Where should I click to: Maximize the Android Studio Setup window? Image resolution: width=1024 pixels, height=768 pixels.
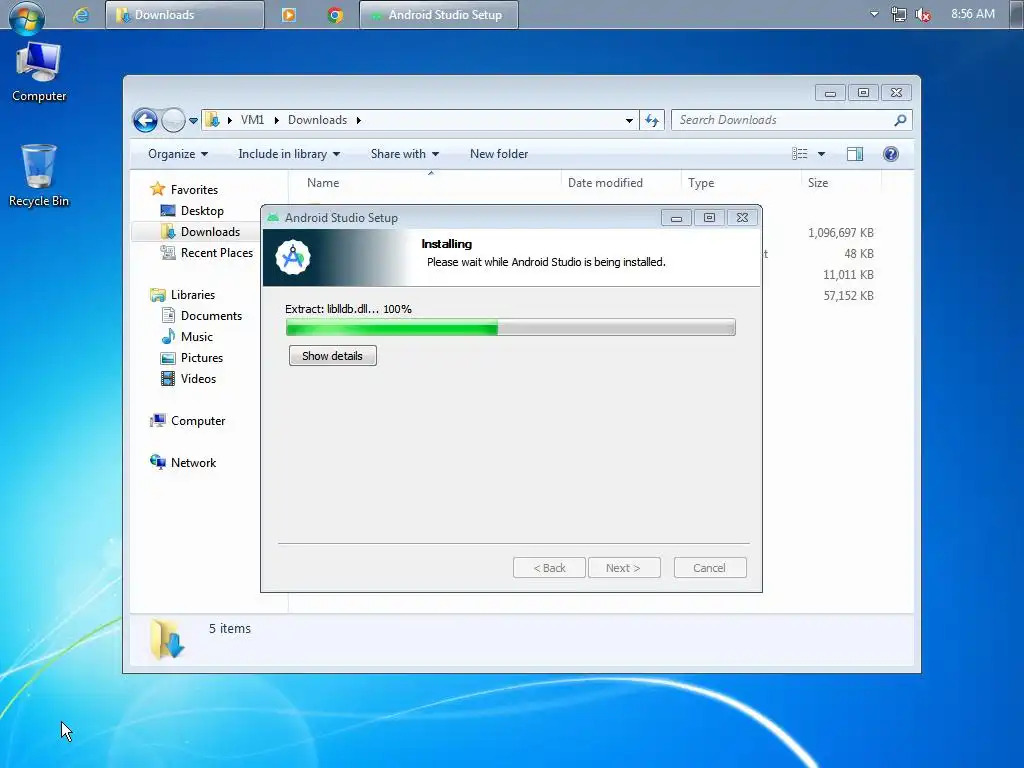[709, 218]
